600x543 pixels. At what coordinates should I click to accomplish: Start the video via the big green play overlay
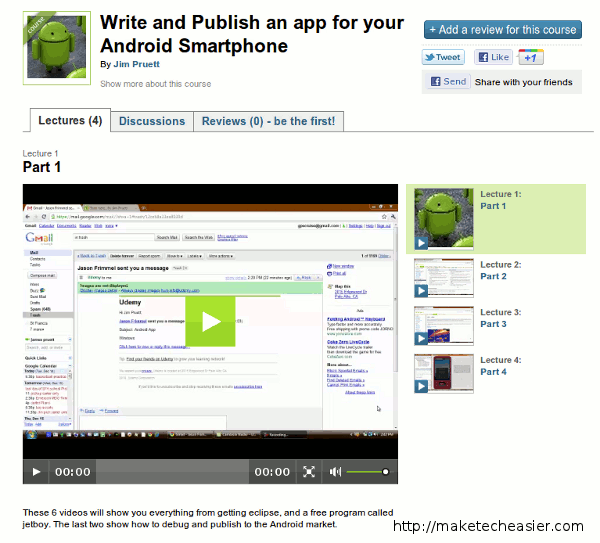(x=210, y=321)
